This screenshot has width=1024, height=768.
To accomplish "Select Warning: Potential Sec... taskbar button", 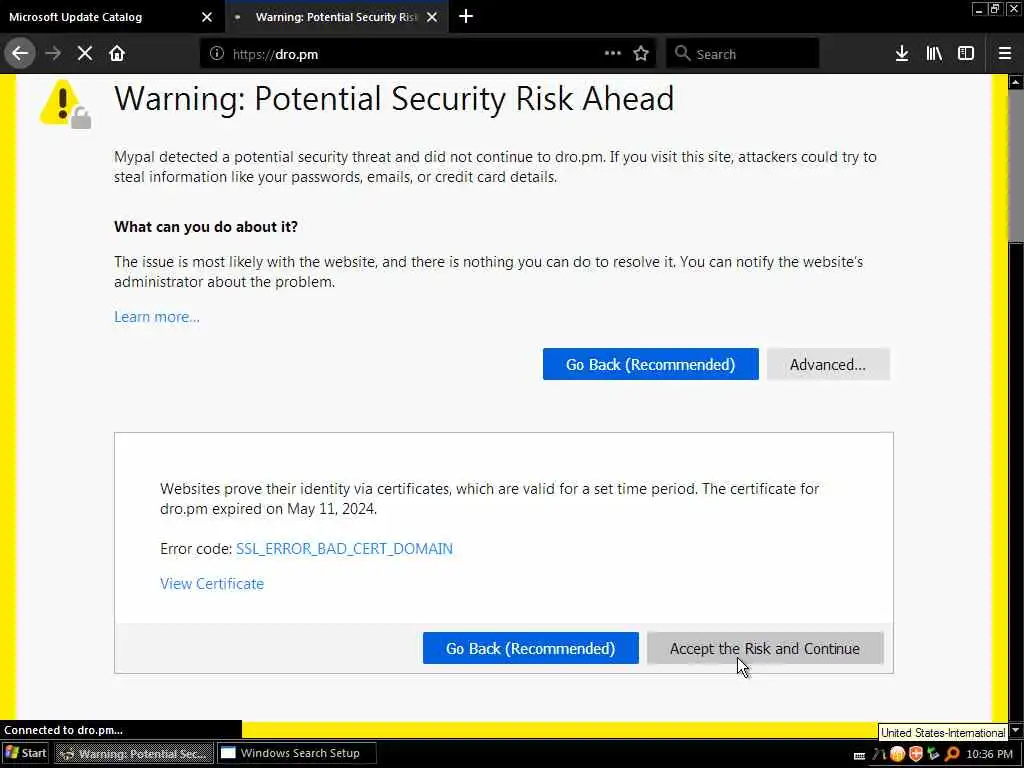I will (x=134, y=753).
